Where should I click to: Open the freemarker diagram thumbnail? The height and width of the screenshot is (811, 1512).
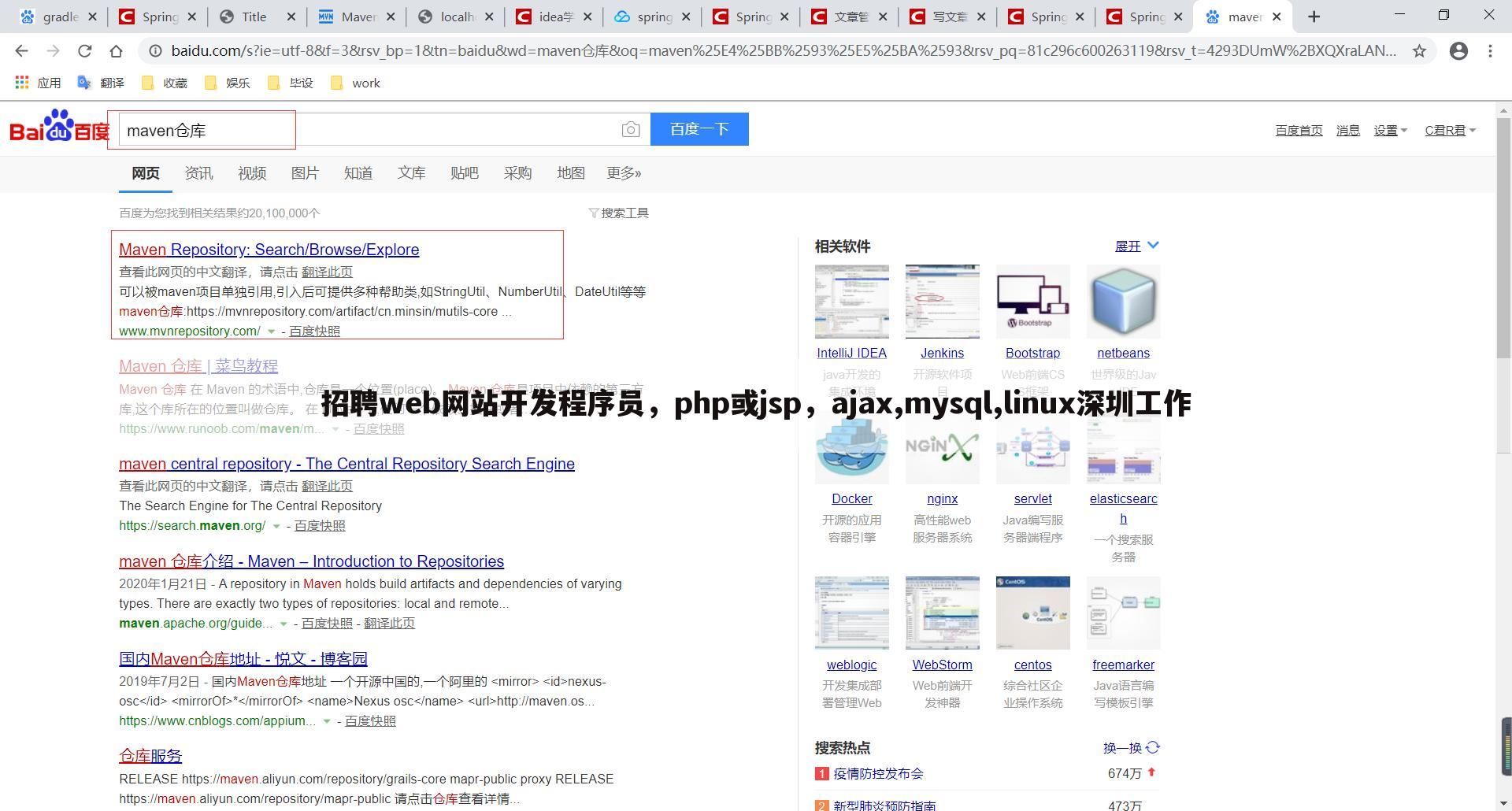(x=1123, y=613)
